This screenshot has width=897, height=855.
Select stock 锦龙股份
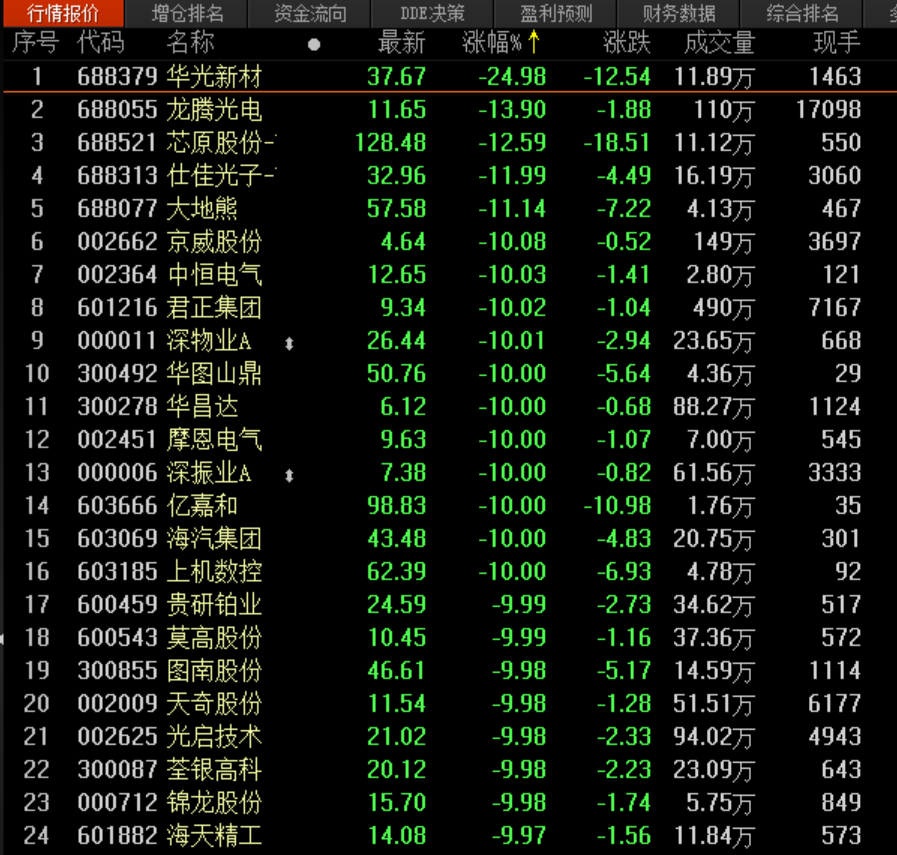coord(214,803)
